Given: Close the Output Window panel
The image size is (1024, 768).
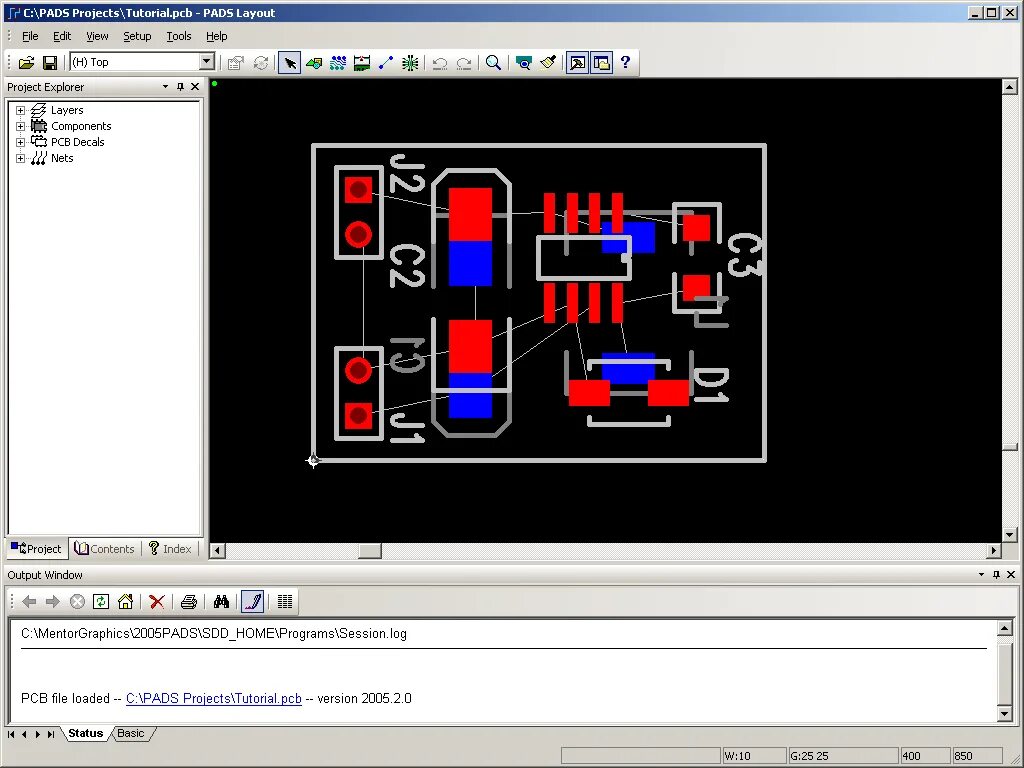Looking at the screenshot, I should click(1011, 575).
